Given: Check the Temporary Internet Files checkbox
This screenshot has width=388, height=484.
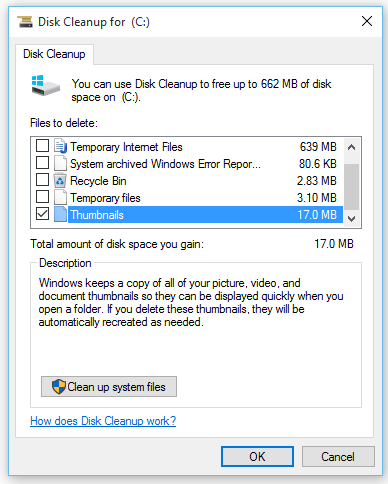Looking at the screenshot, I should point(42,146).
